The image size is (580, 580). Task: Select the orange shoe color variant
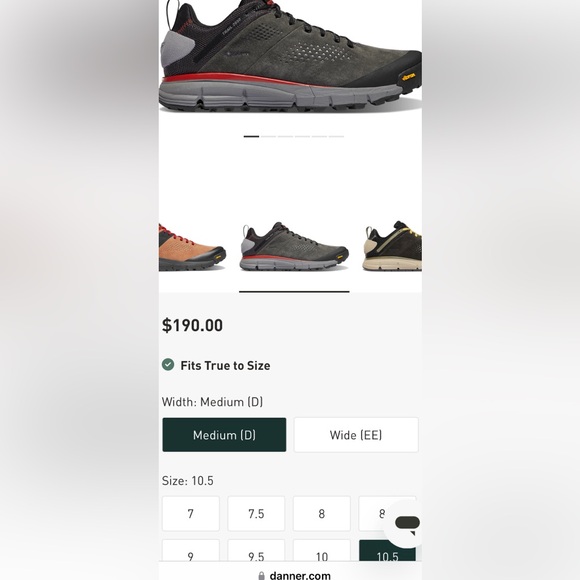[192, 247]
